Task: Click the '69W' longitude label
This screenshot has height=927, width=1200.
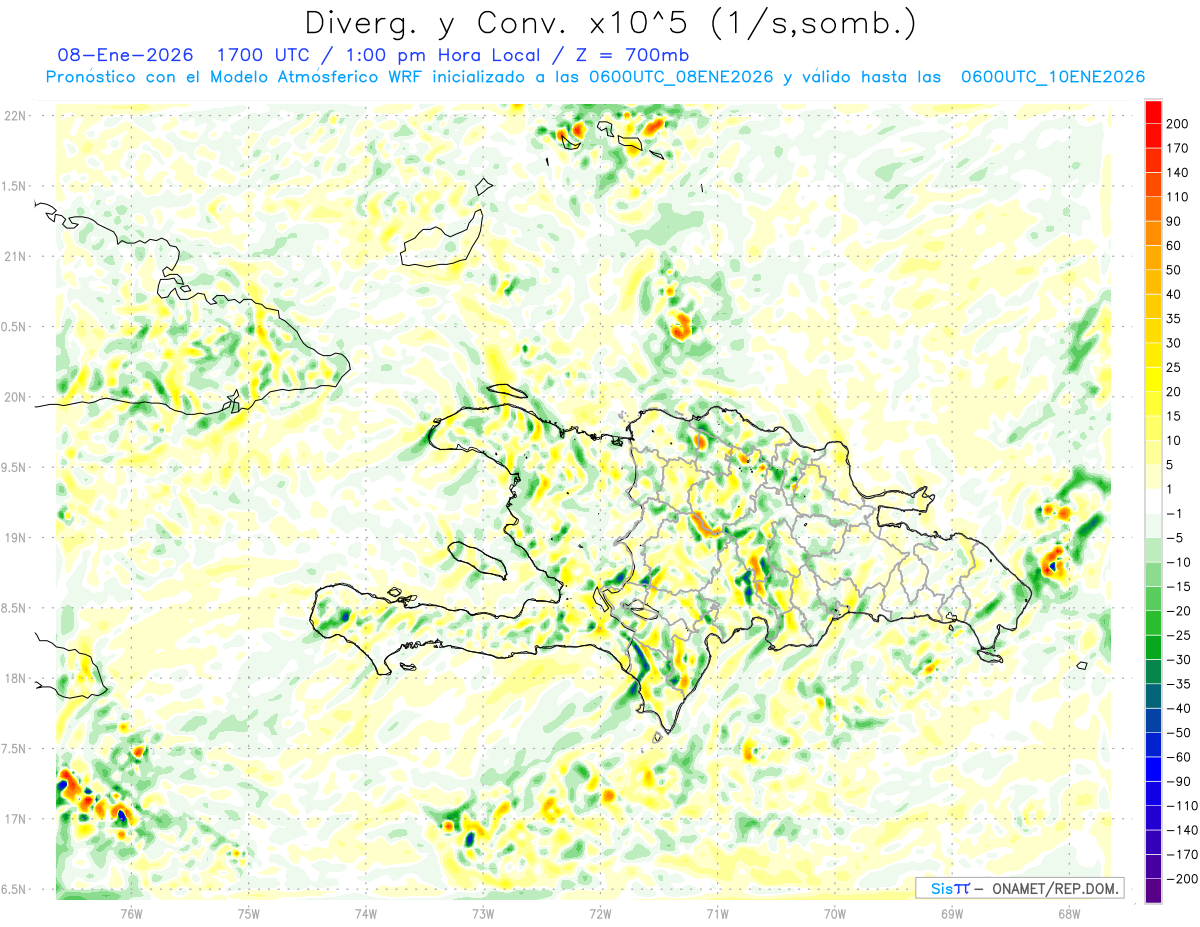Action: click(x=951, y=914)
